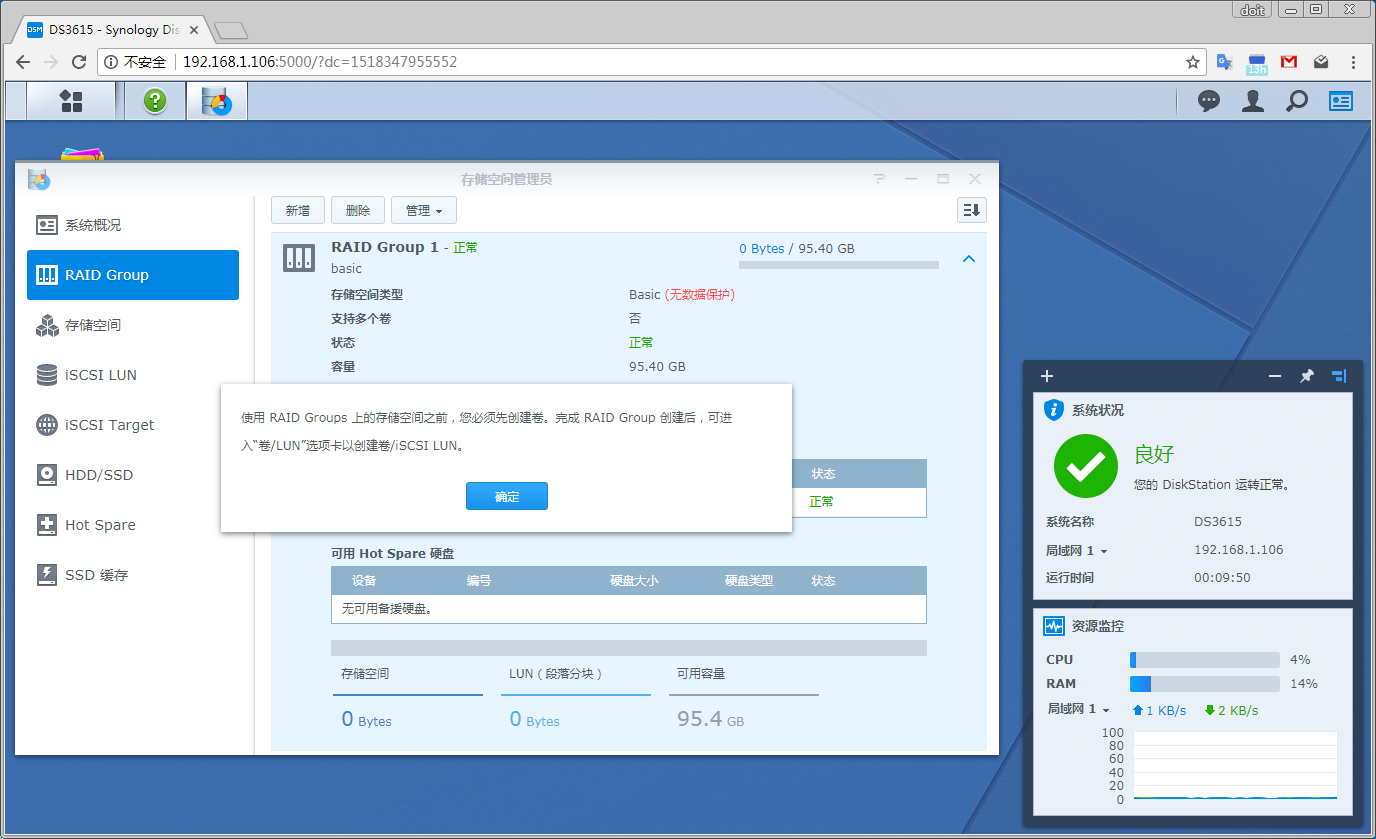Click the 无可用备援硬盘 row
This screenshot has height=839, width=1376.
(629, 609)
